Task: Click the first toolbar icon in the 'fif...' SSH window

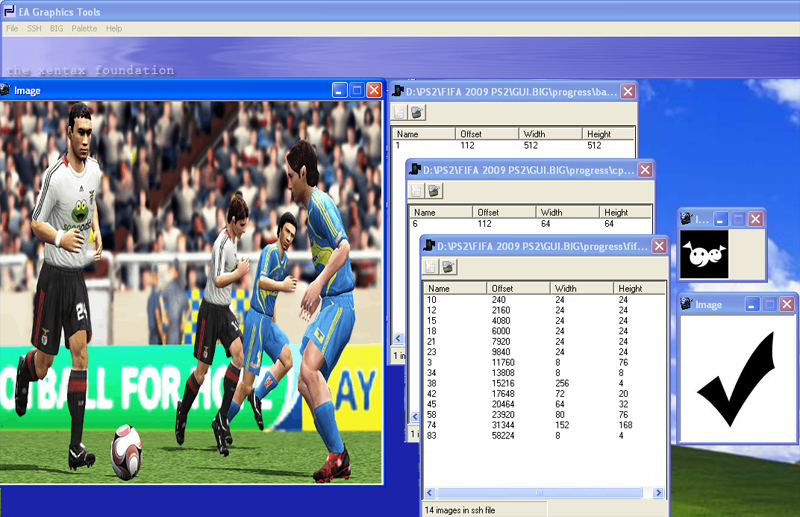Action: pos(431,267)
